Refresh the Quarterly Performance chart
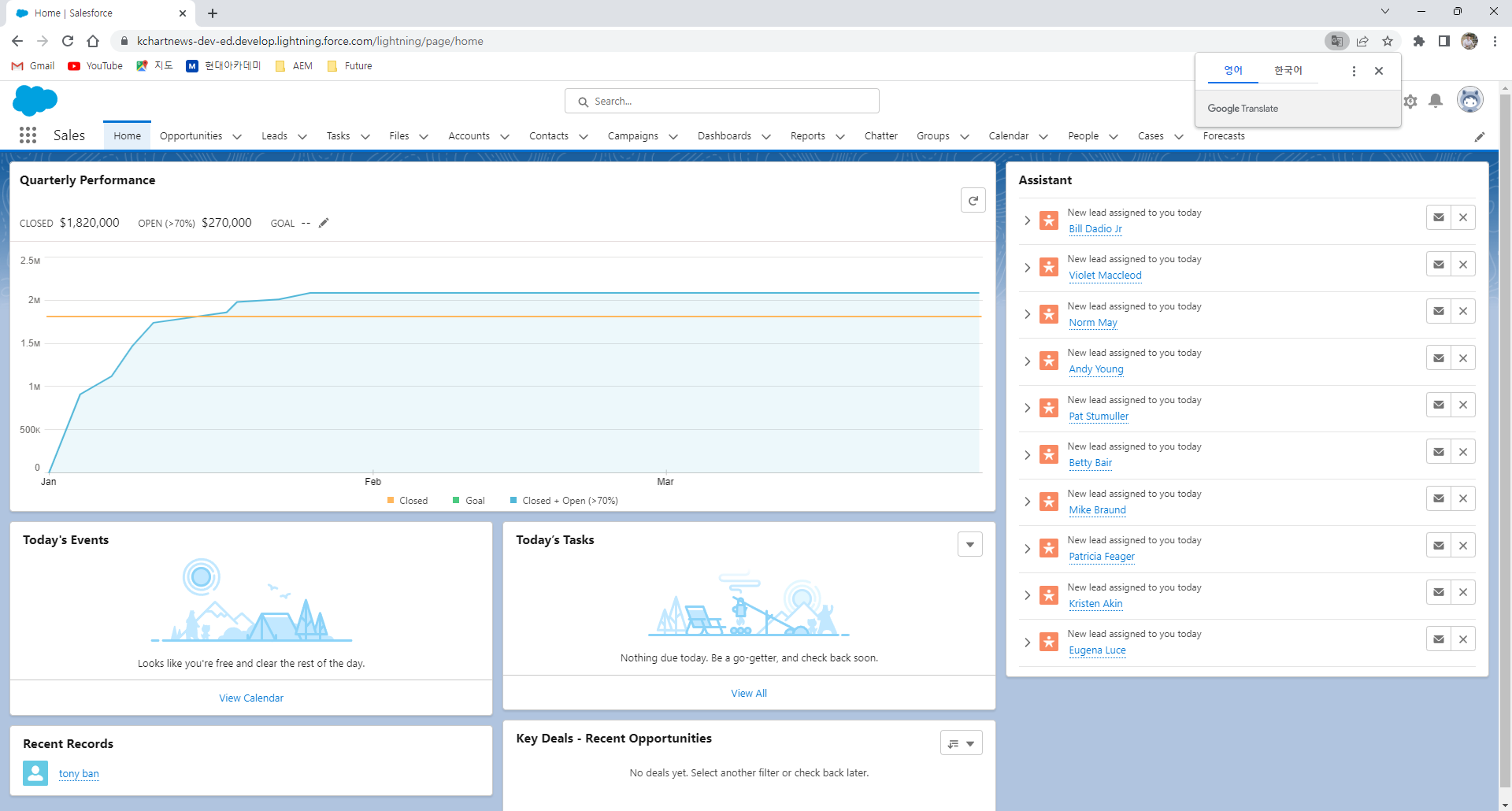1512x811 pixels. (x=973, y=201)
